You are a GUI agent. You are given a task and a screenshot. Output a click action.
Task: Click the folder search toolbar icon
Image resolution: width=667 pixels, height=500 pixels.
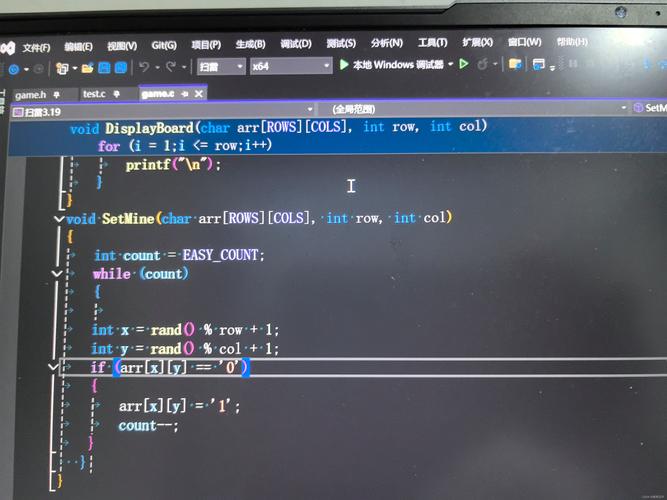(x=515, y=64)
